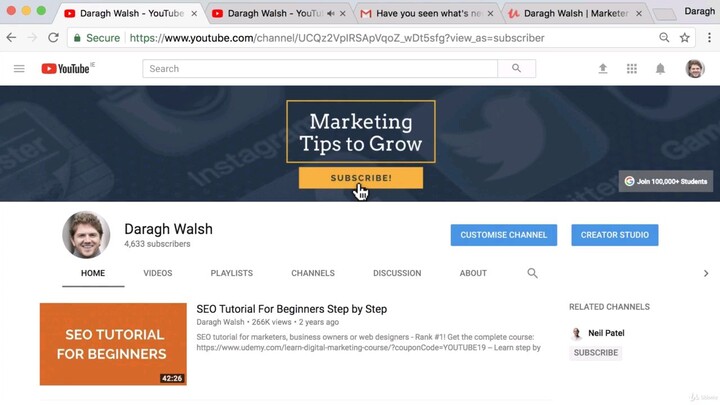The width and height of the screenshot is (720, 405).
Task: Click the CUSTOMISE CHANNEL button
Action: 504,235
